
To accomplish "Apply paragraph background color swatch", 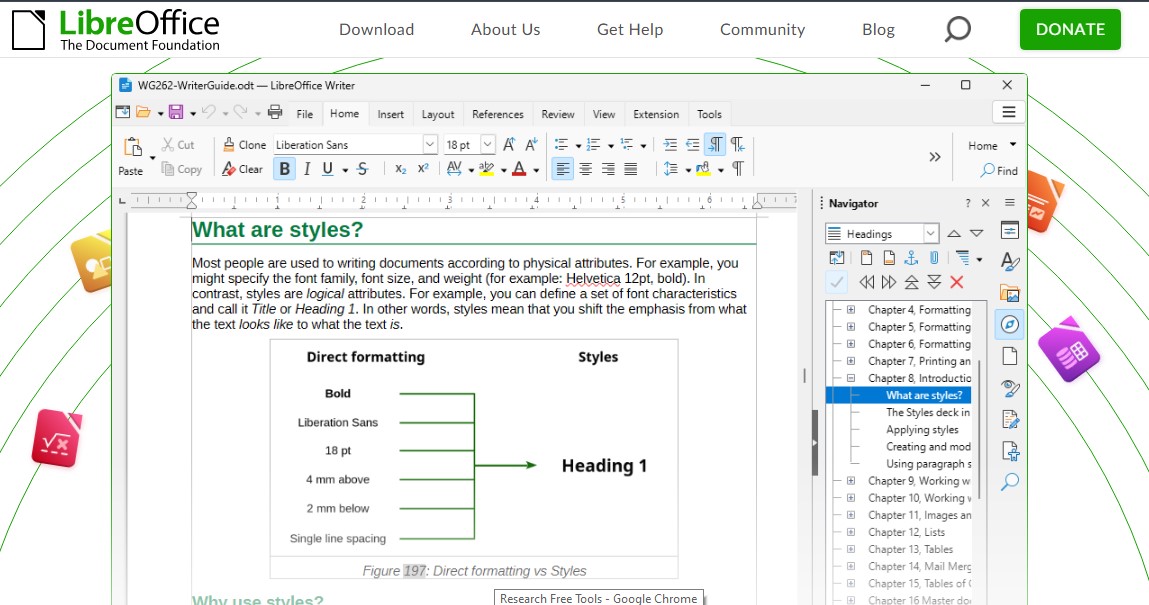I will [x=703, y=169].
